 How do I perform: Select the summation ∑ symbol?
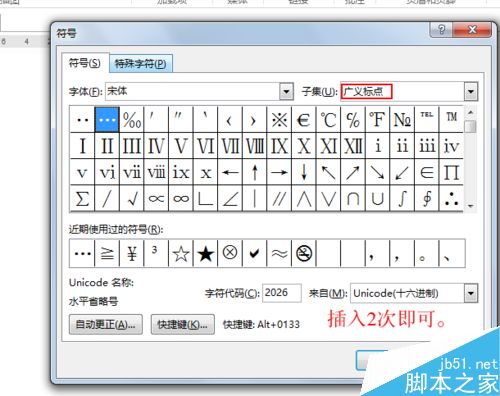click(82, 199)
